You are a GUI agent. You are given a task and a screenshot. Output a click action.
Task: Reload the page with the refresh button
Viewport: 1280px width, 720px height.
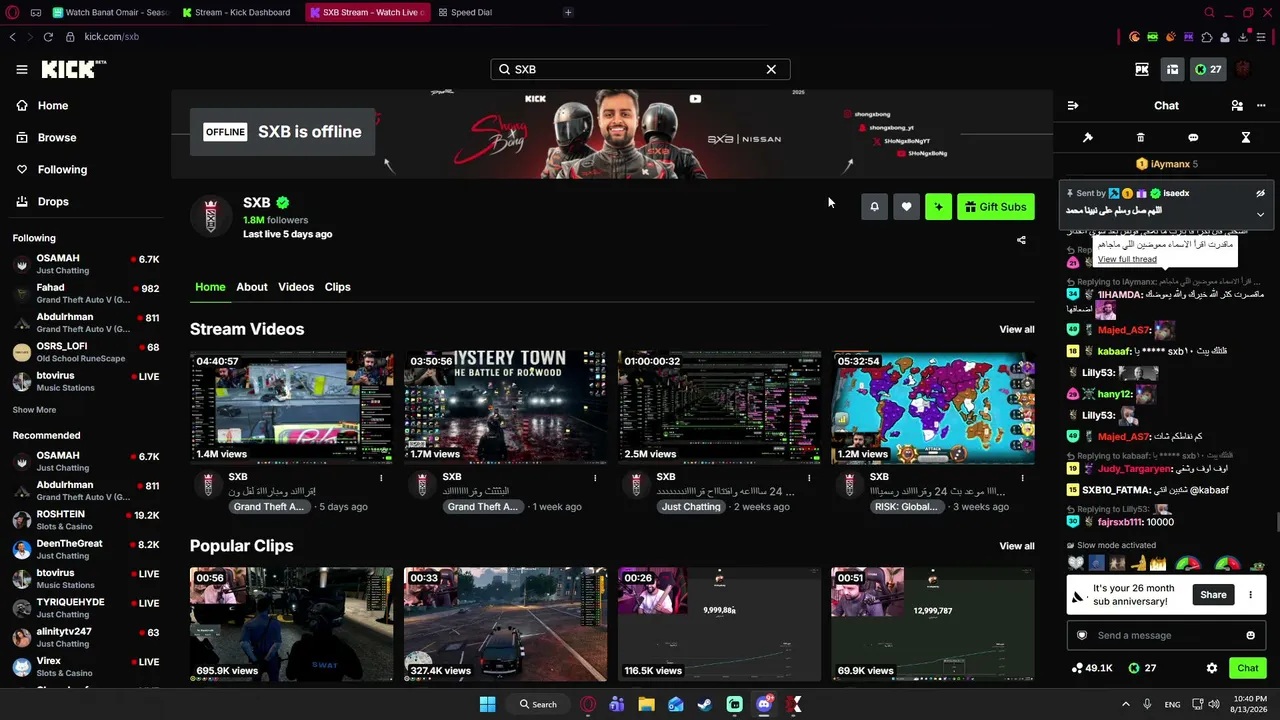[x=48, y=37]
